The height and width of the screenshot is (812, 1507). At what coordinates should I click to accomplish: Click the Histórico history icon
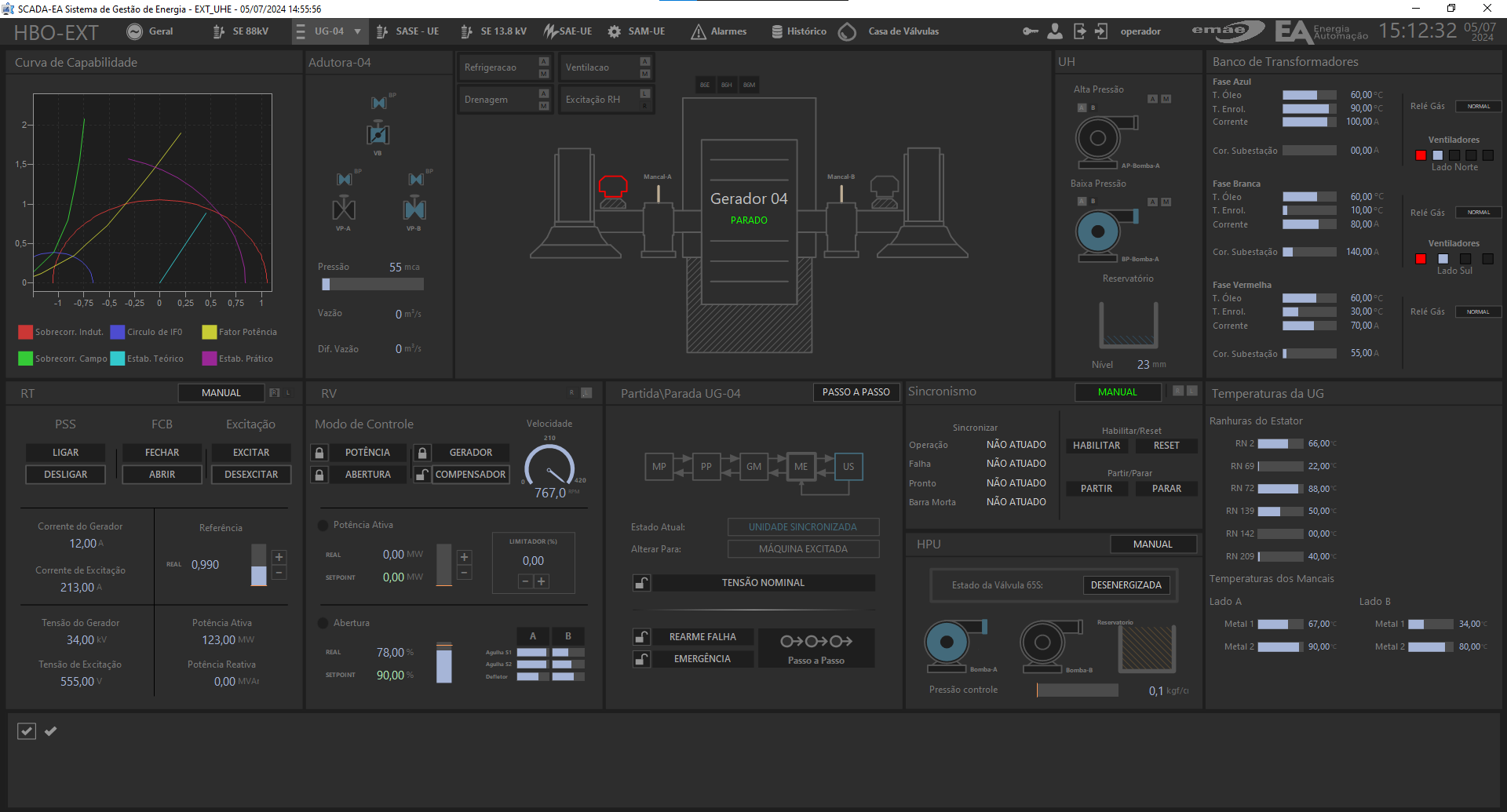pyautogui.click(x=777, y=31)
